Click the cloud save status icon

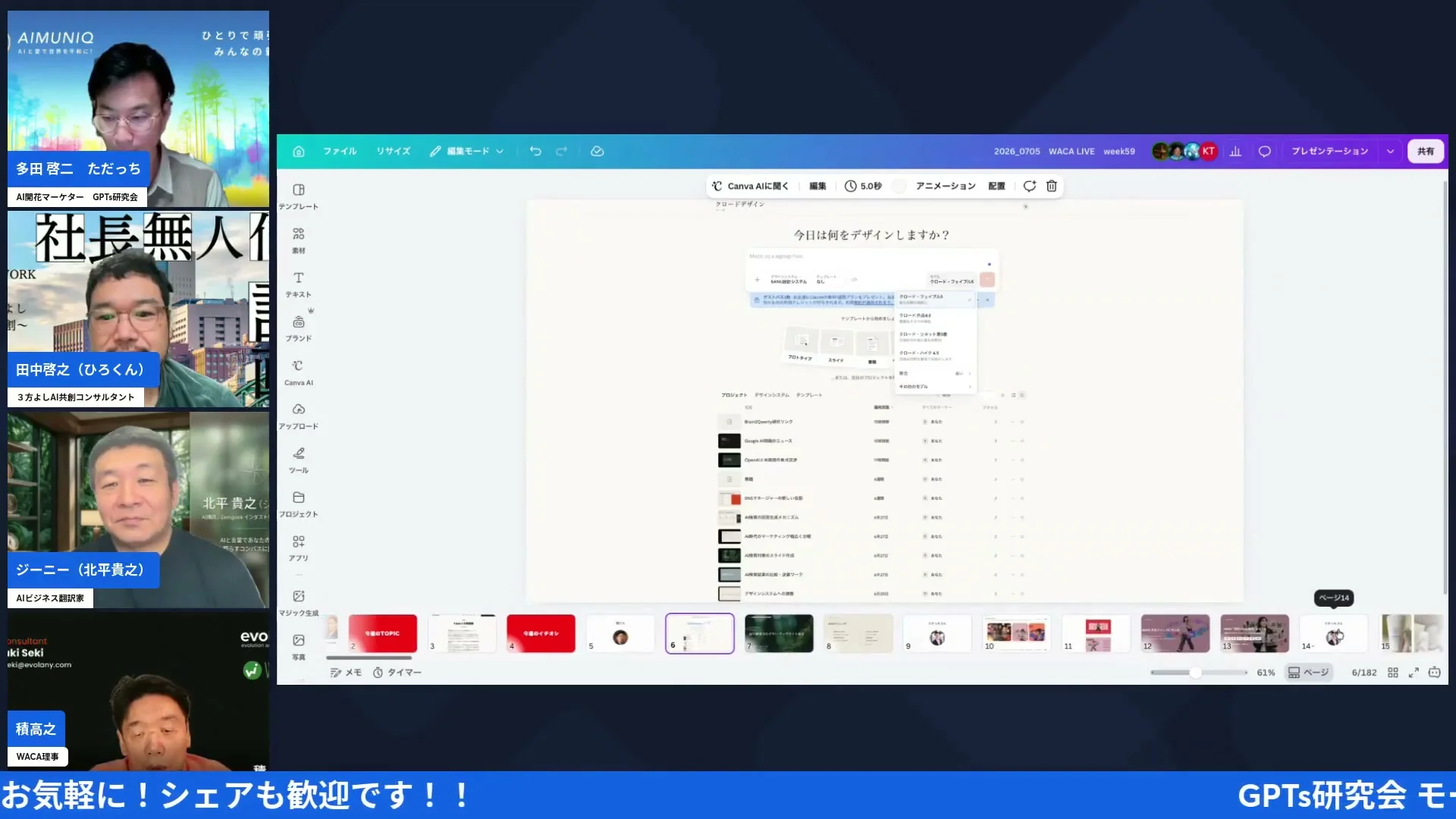click(x=597, y=151)
